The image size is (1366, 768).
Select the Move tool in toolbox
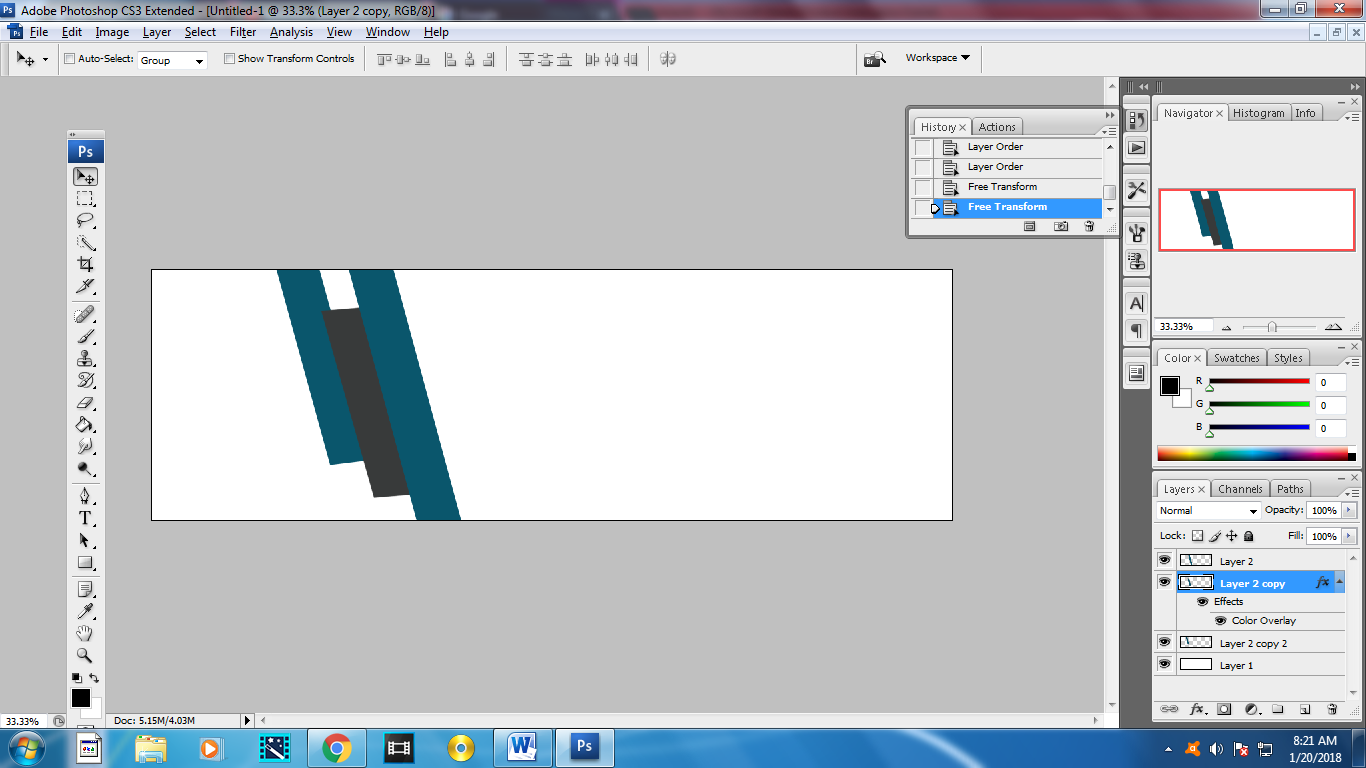[85, 176]
